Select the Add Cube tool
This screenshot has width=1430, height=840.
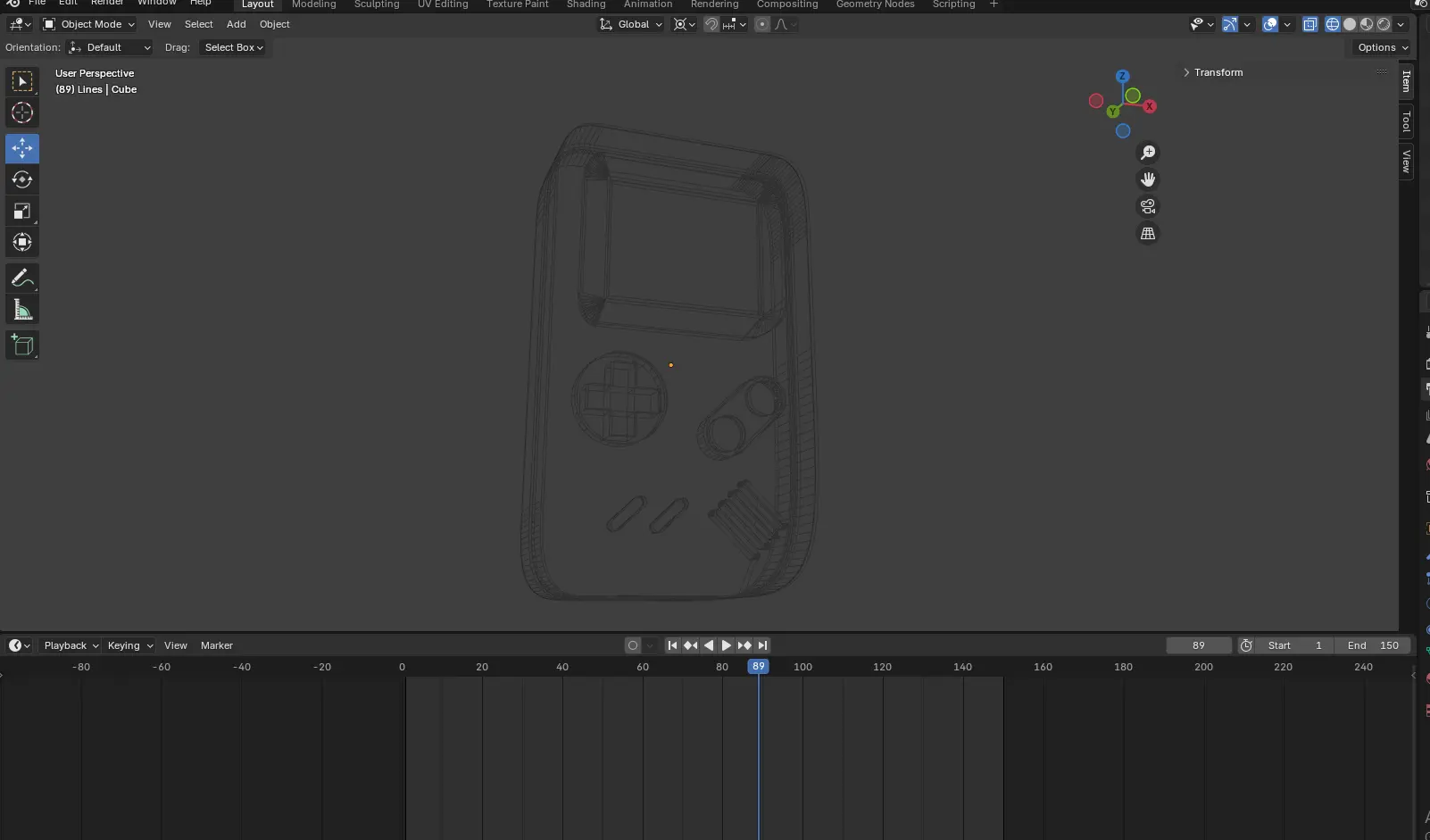click(x=22, y=345)
